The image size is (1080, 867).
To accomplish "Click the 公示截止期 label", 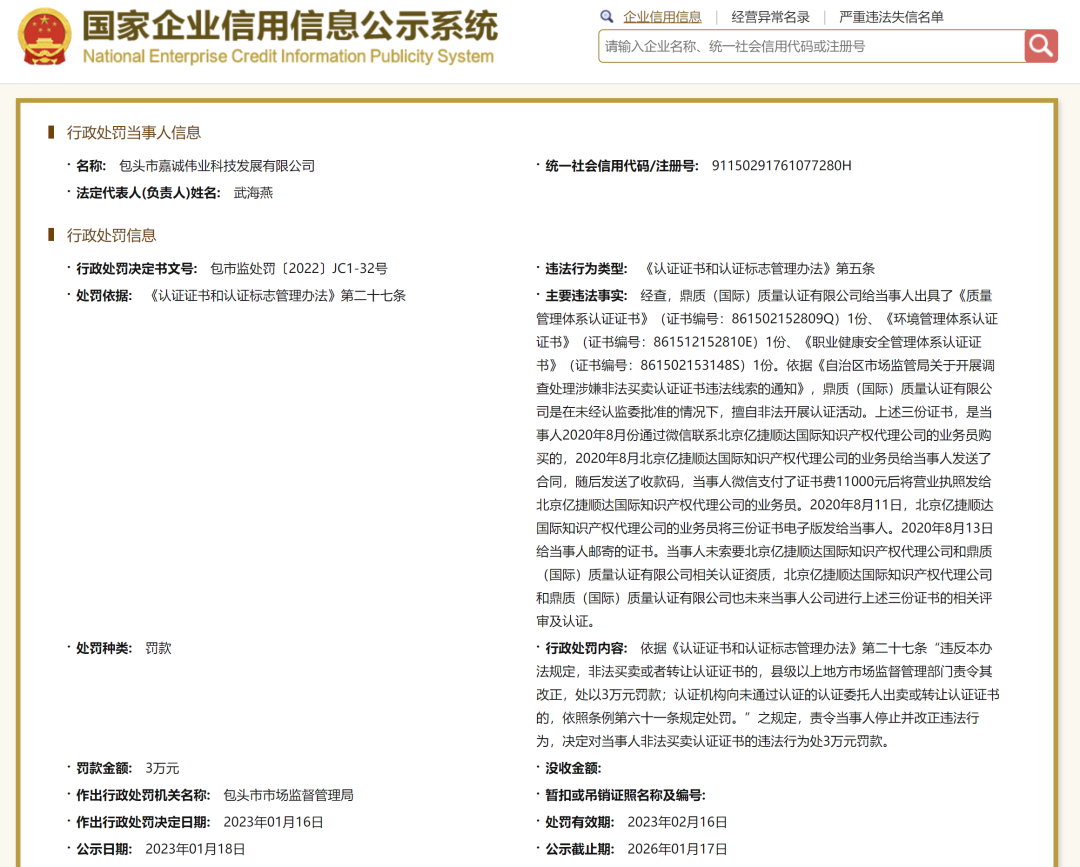I will tap(579, 849).
